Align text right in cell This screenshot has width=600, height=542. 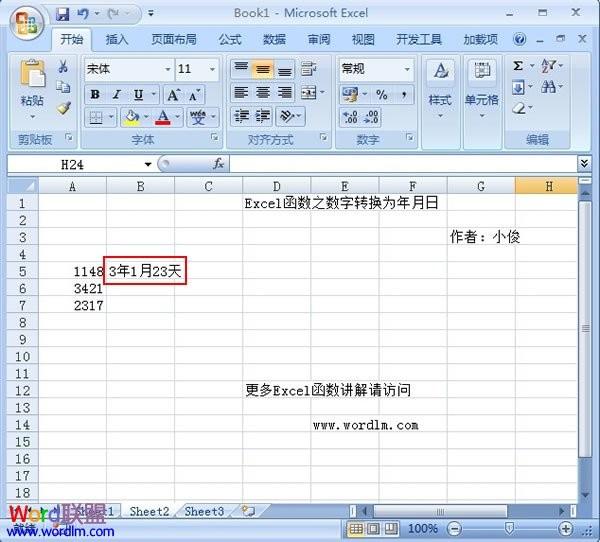tap(285, 93)
